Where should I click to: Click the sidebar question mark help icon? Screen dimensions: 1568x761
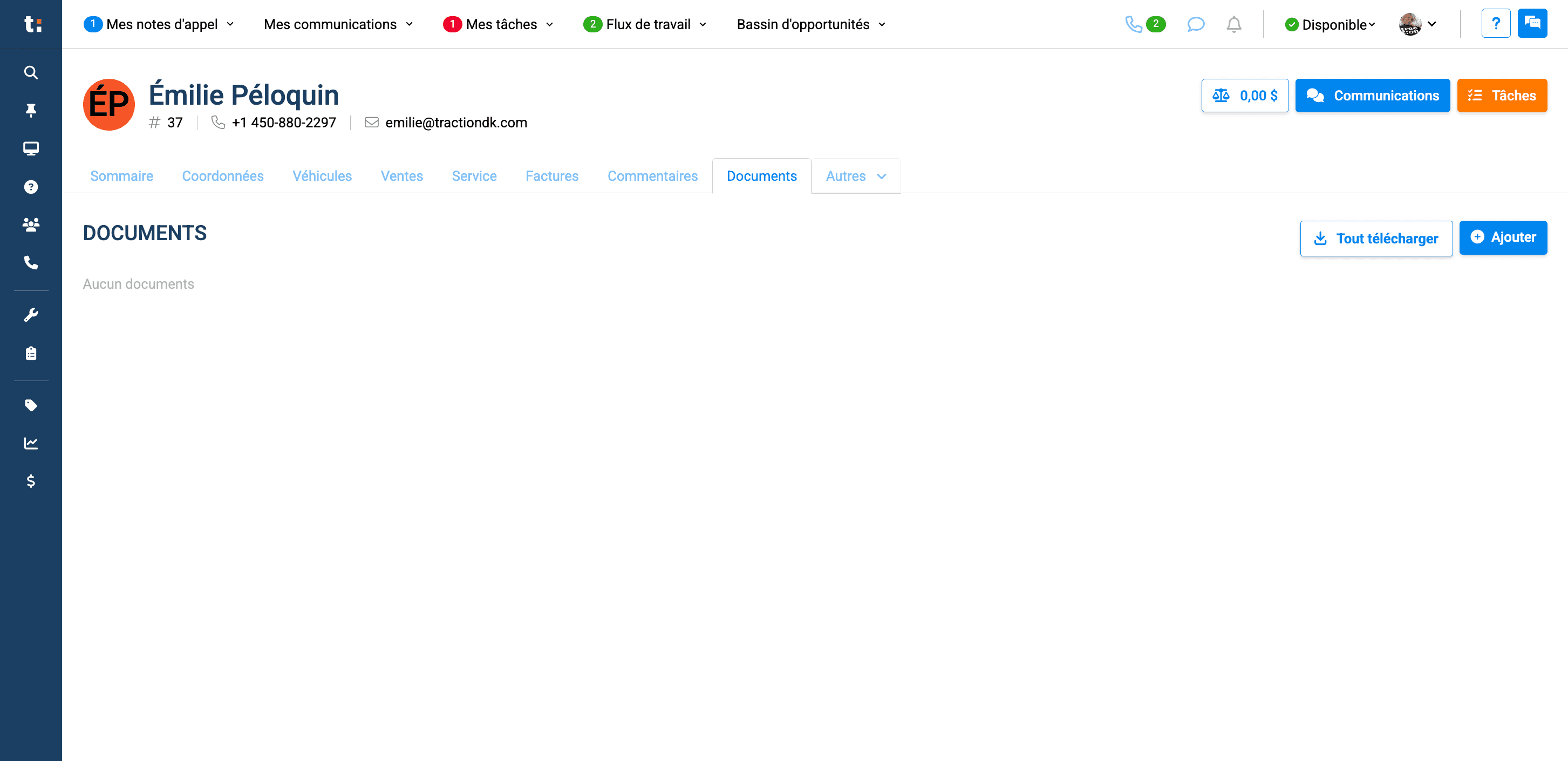point(30,187)
